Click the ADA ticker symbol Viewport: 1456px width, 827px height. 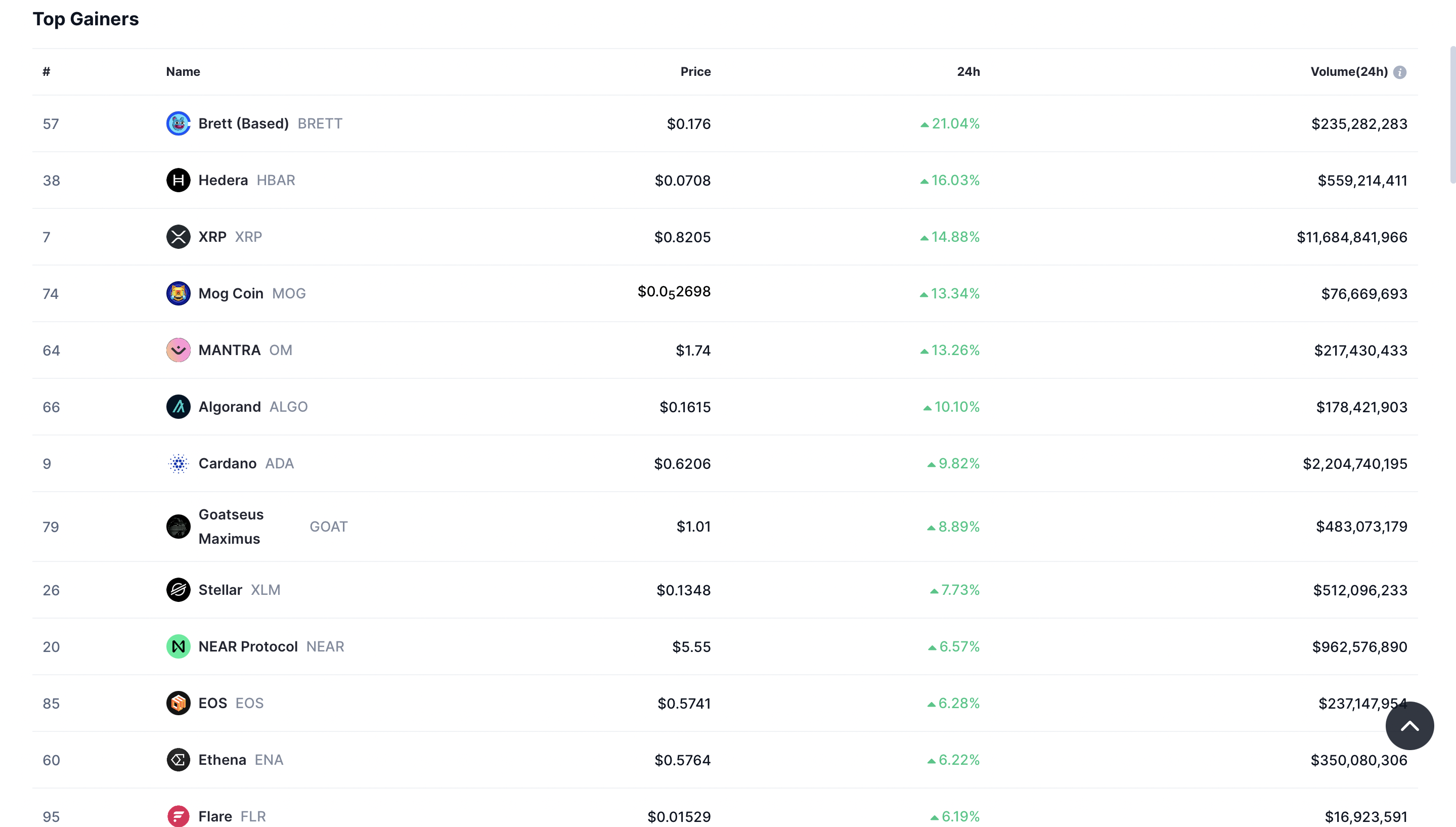[279, 463]
